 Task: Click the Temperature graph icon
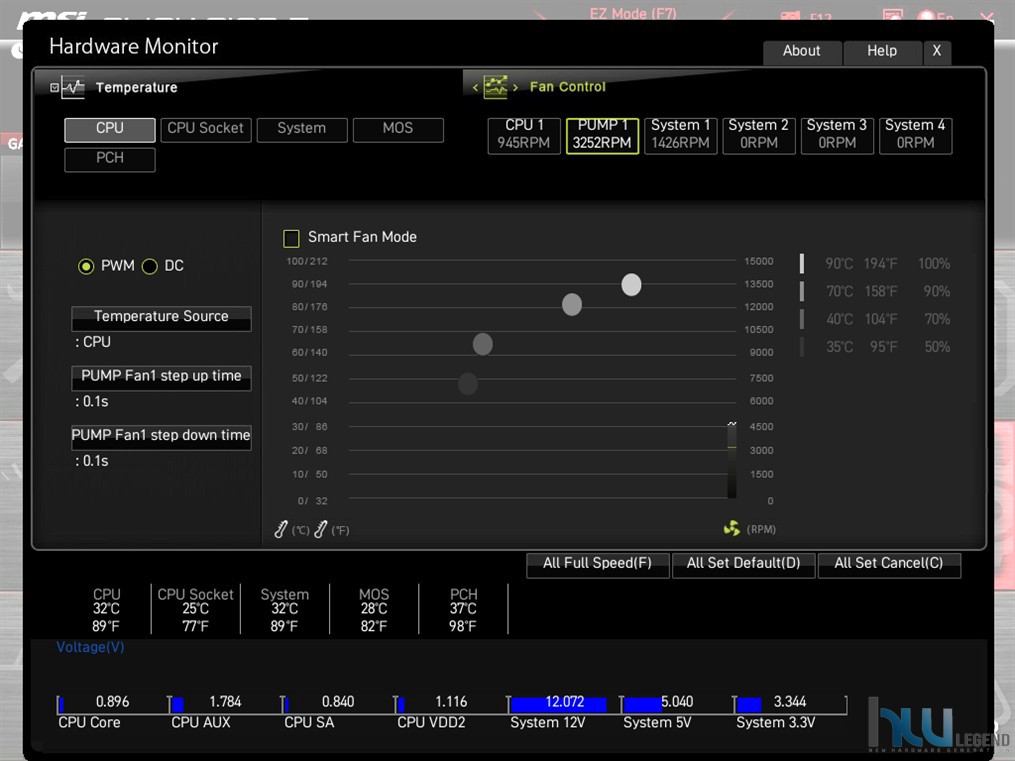[x=73, y=87]
